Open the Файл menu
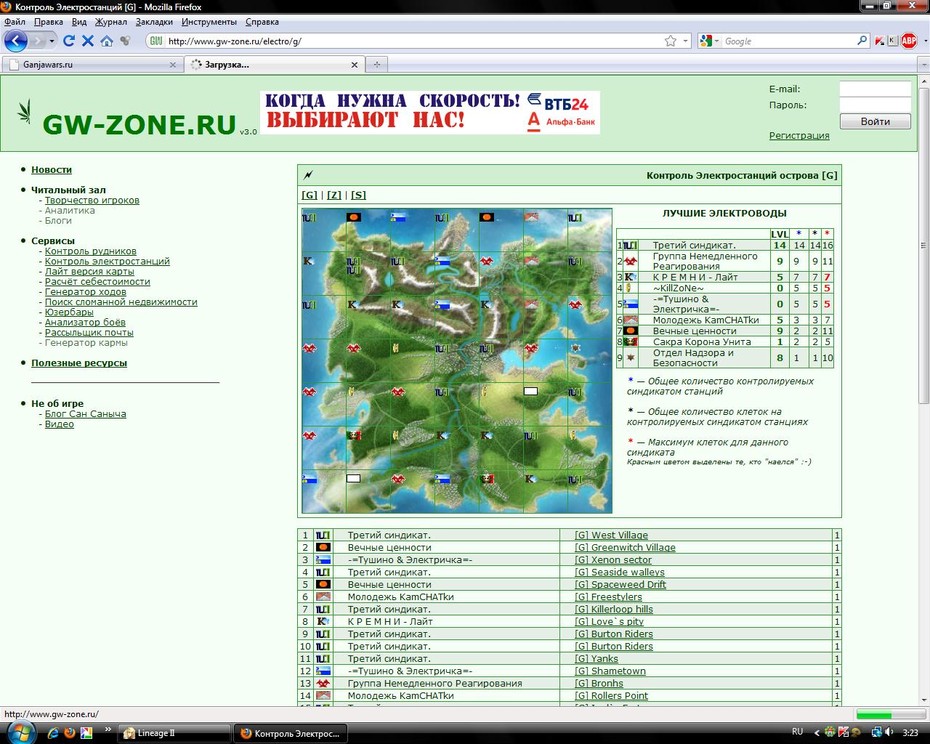 15,22
